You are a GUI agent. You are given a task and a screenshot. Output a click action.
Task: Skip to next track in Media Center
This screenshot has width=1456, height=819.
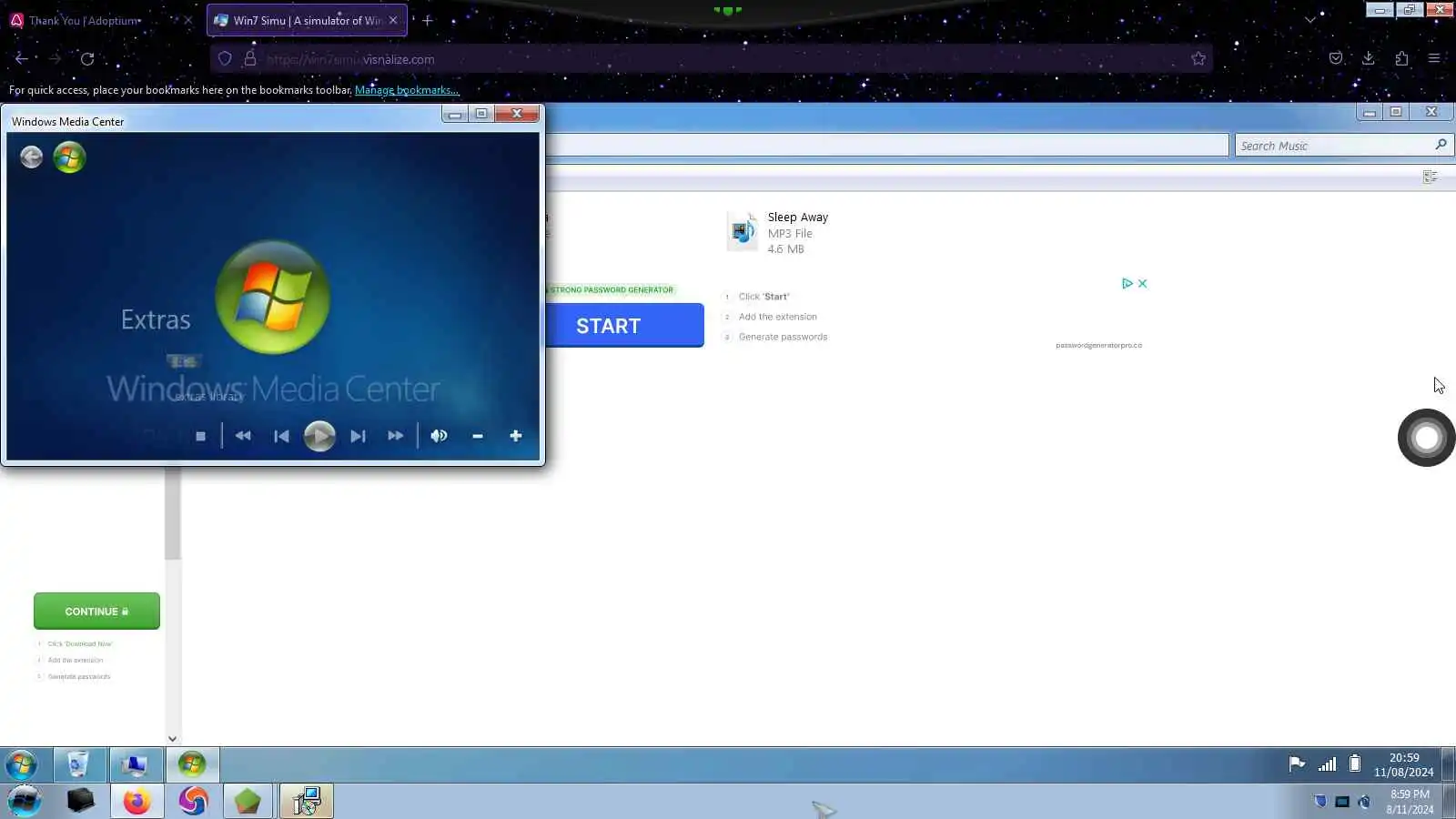click(x=358, y=436)
